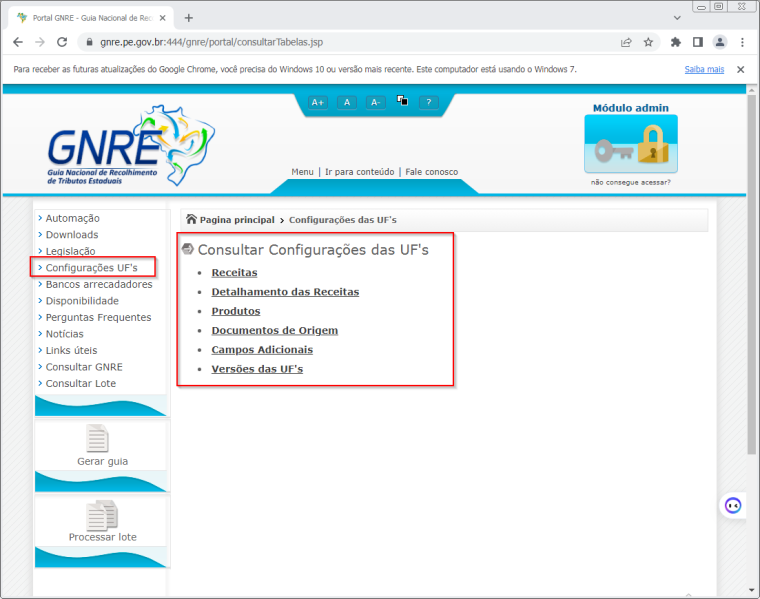Open Detalhamento das Receitas link
The image size is (760, 599).
coord(285,292)
